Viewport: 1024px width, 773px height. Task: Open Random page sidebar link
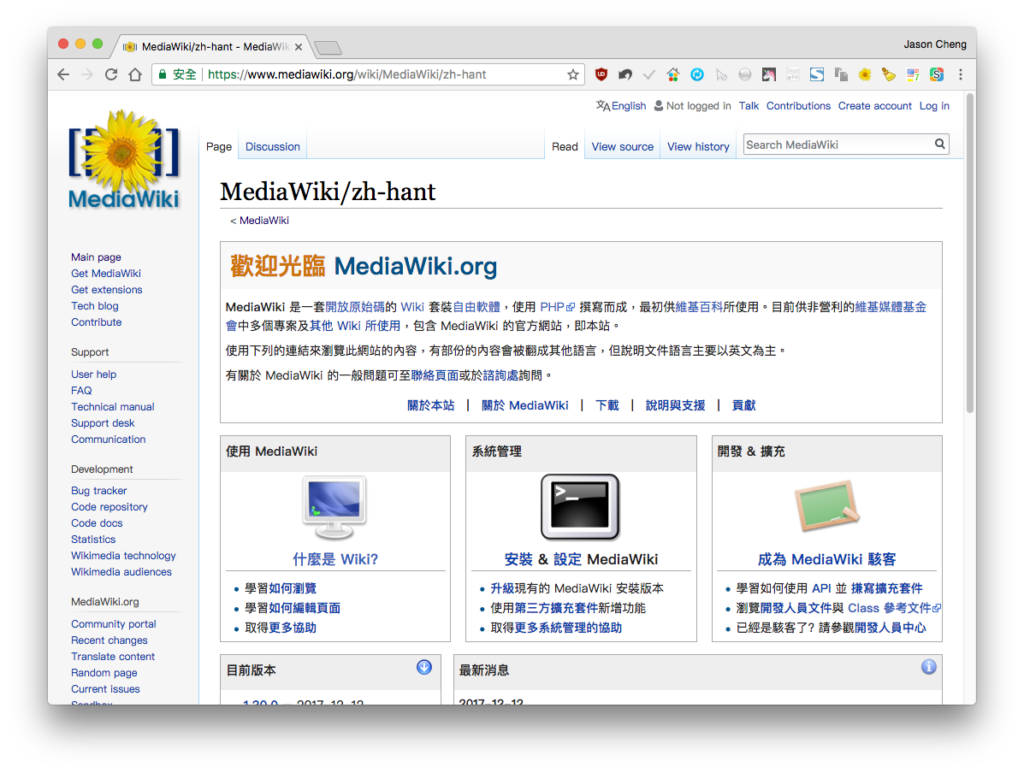coord(104,673)
